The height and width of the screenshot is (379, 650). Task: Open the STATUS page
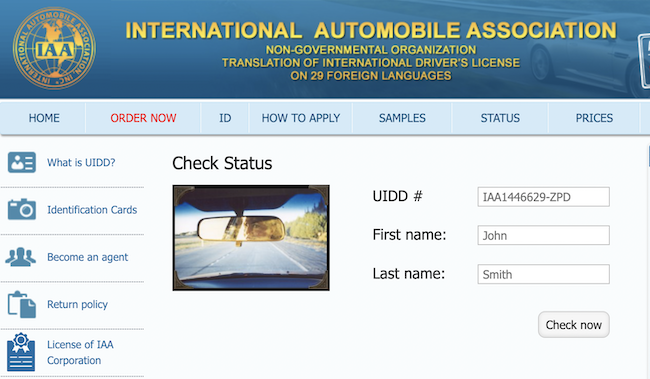[500, 118]
